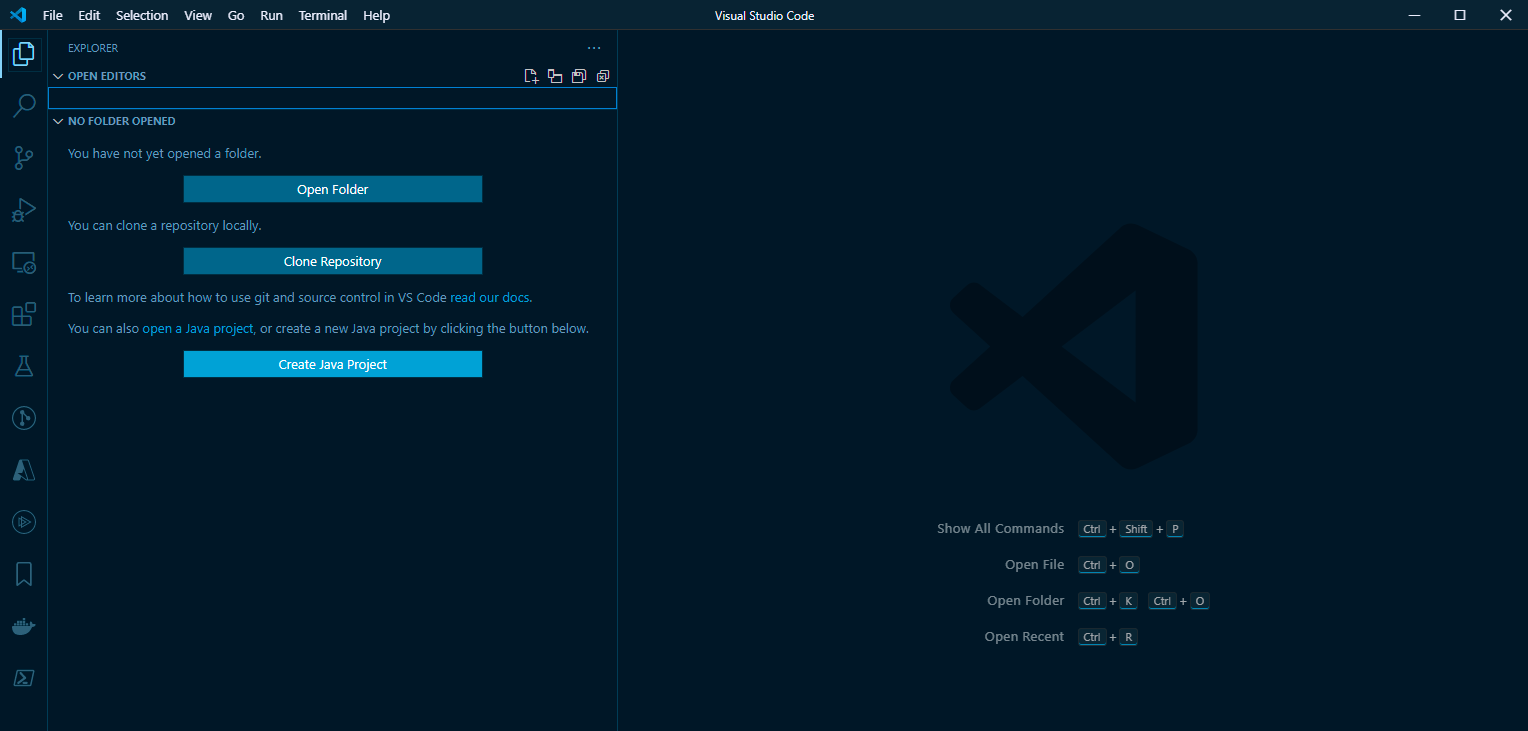Screen dimensions: 1528x731
Task: Click the read our docs link
Action: click(x=490, y=297)
